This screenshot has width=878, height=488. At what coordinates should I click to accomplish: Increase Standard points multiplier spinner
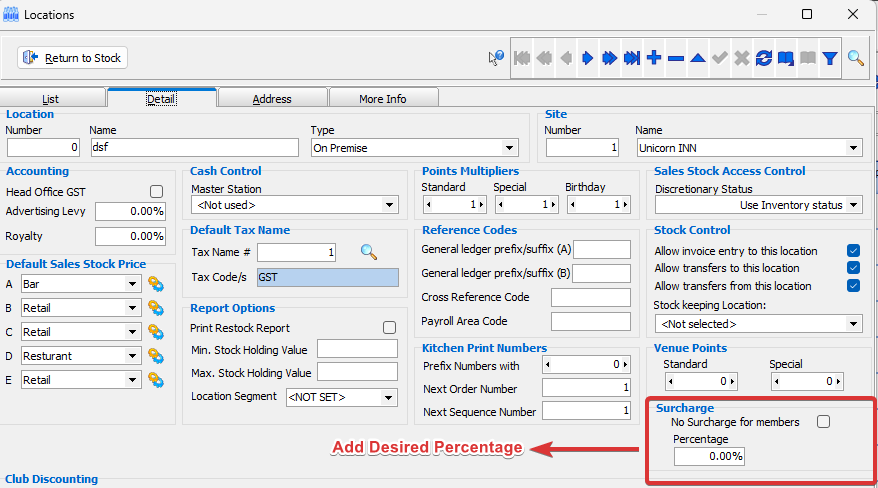click(481, 205)
